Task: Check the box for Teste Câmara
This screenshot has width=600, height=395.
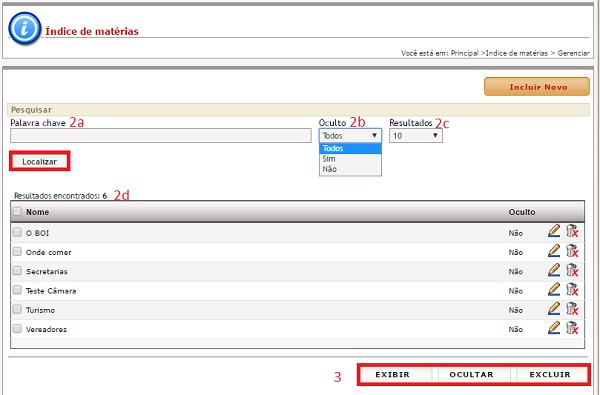Action: tap(17, 290)
